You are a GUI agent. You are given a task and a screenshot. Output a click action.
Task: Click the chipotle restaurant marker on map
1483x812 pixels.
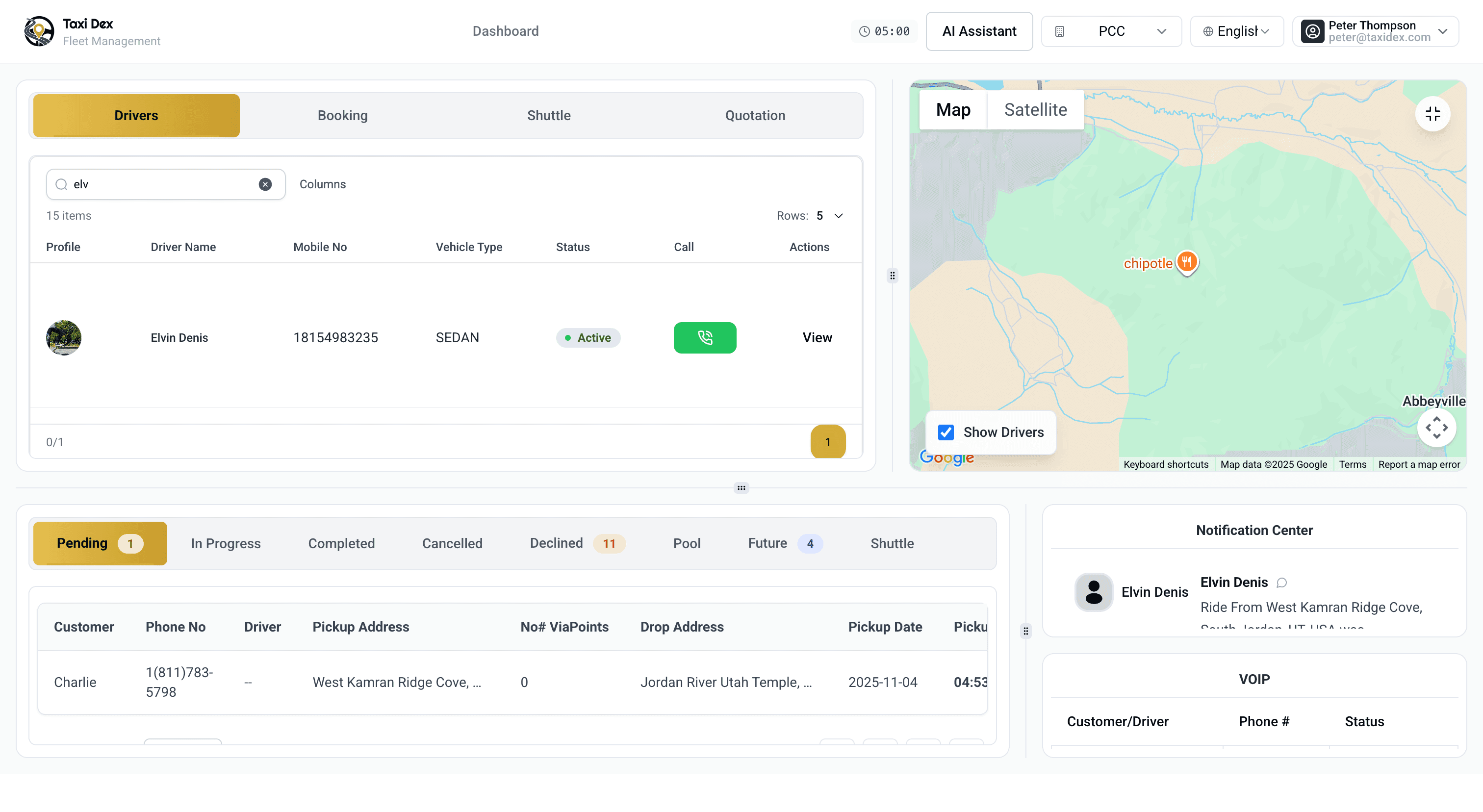(1186, 263)
